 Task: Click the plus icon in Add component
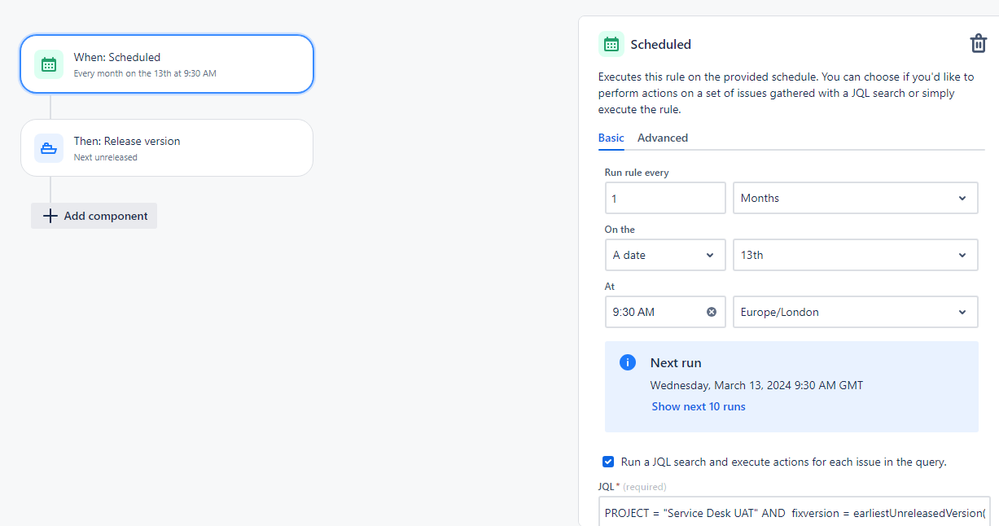click(x=50, y=216)
